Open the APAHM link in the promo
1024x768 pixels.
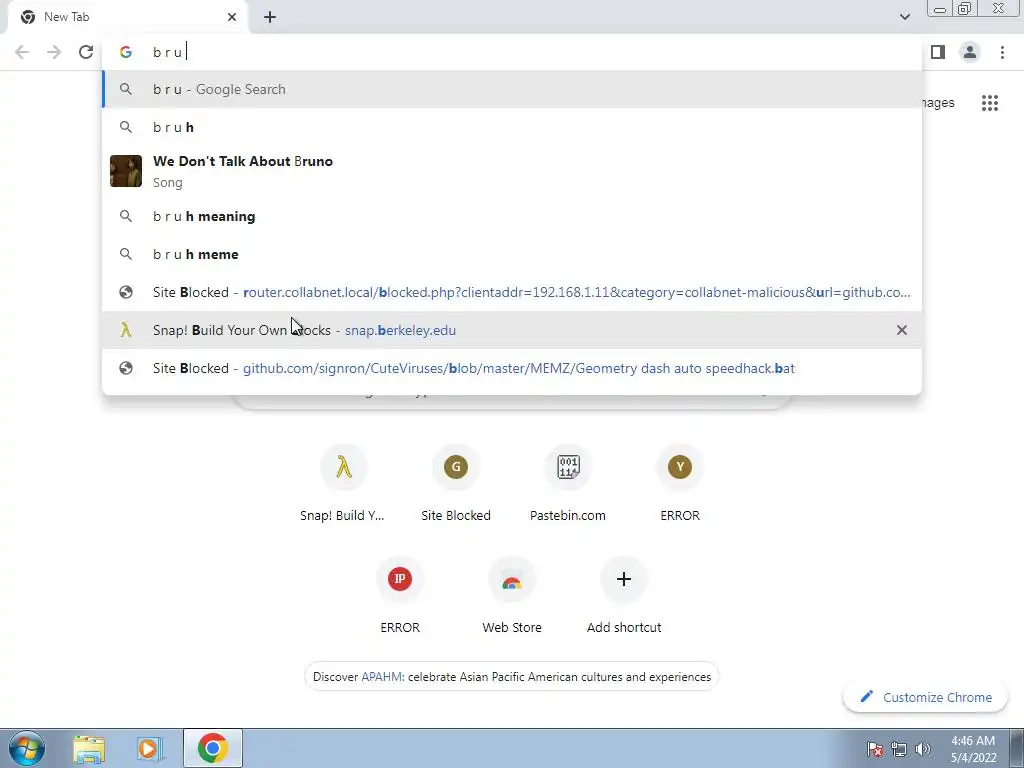click(381, 677)
